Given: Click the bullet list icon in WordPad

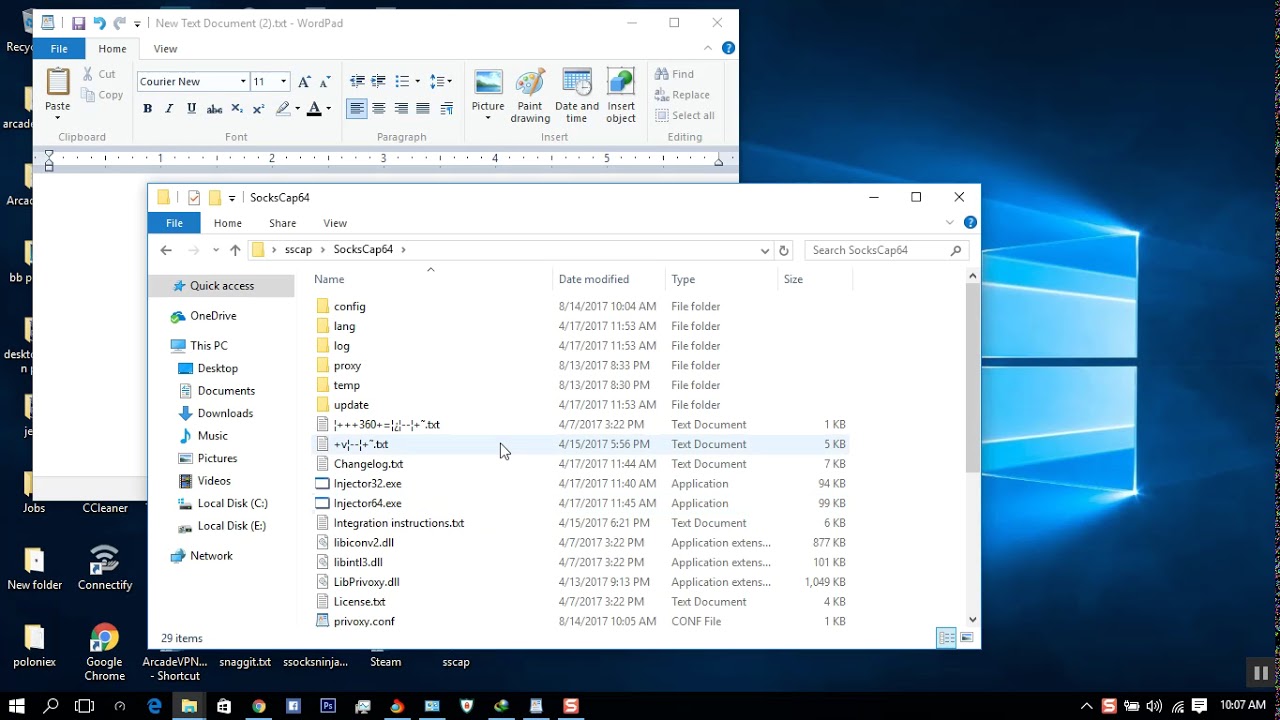Looking at the screenshot, I should coord(402,81).
